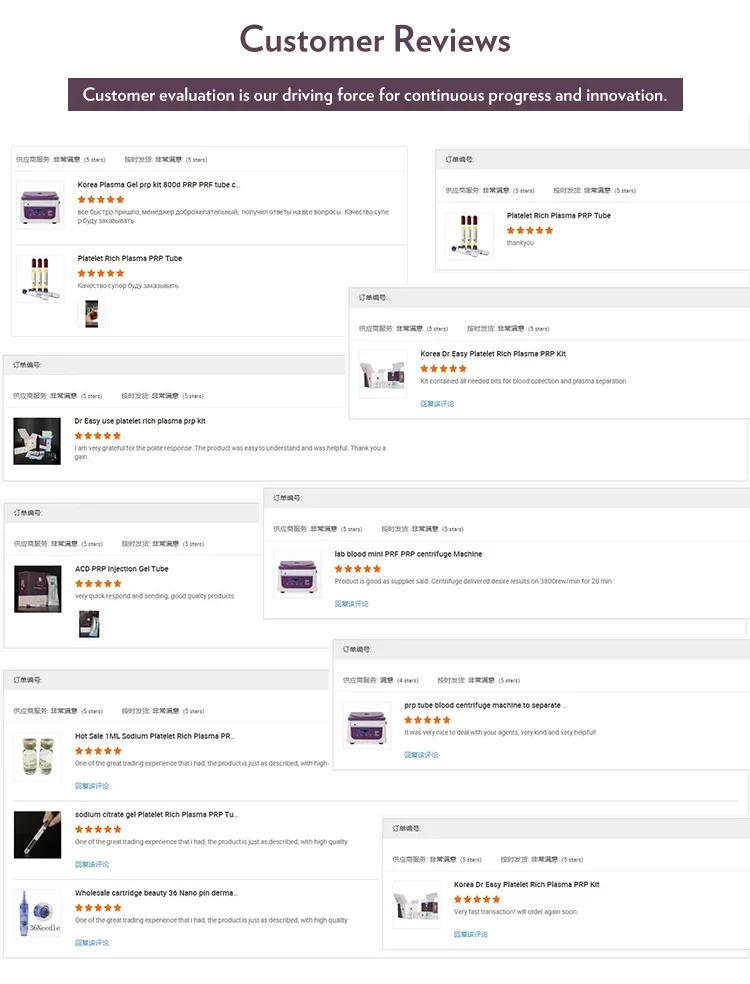The image size is (750, 984).
Task: Click the ACD PRP Injection Gel Tube product image
Action: [x=39, y=589]
